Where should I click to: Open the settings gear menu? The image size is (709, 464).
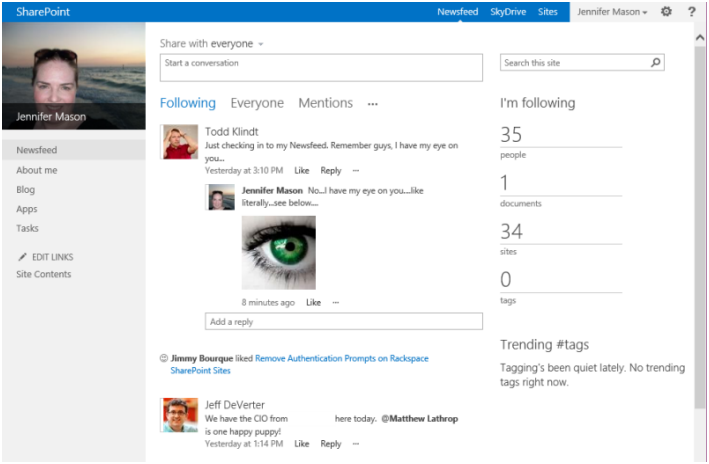tap(666, 12)
